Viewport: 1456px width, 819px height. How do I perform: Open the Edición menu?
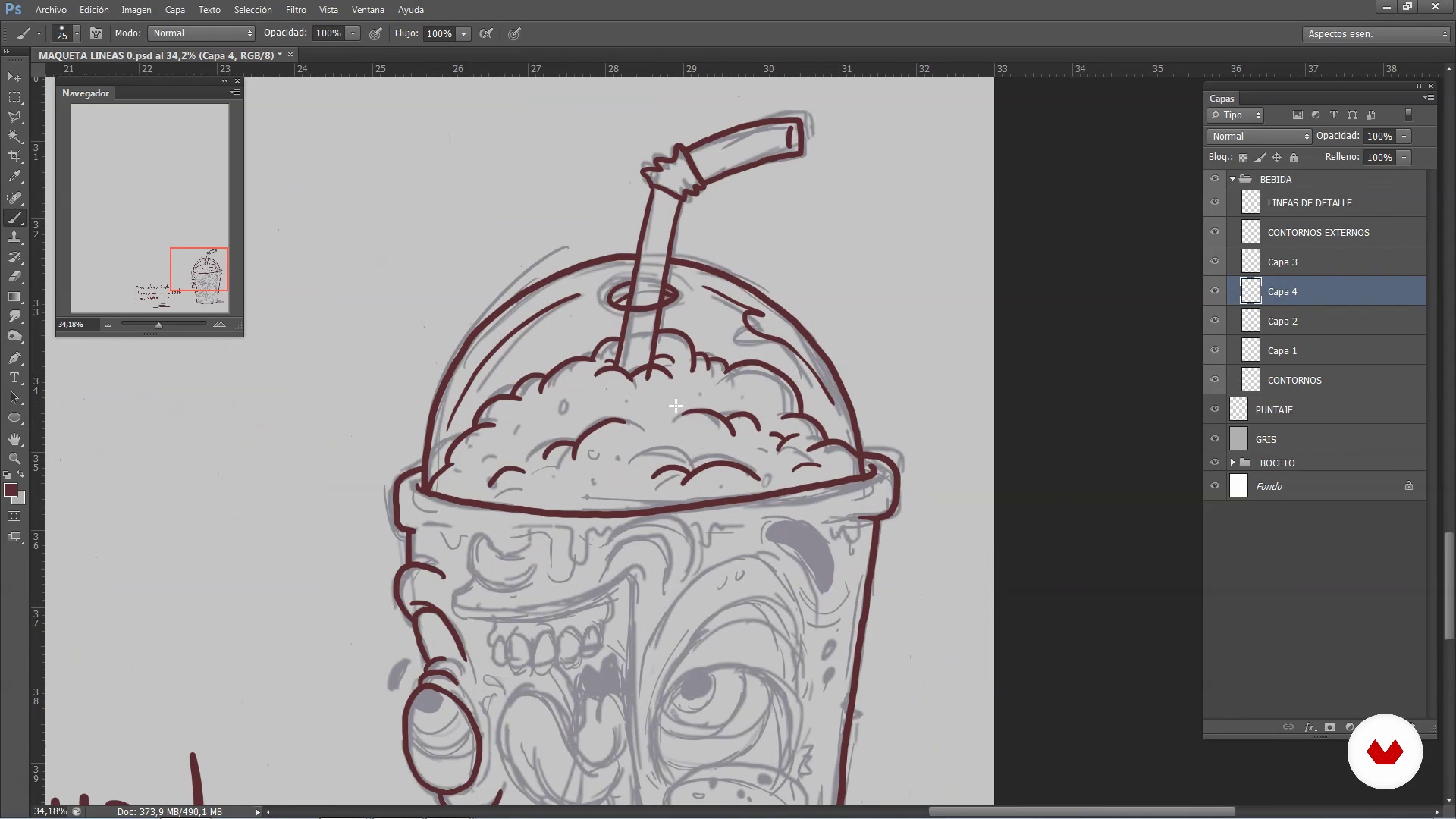94,10
